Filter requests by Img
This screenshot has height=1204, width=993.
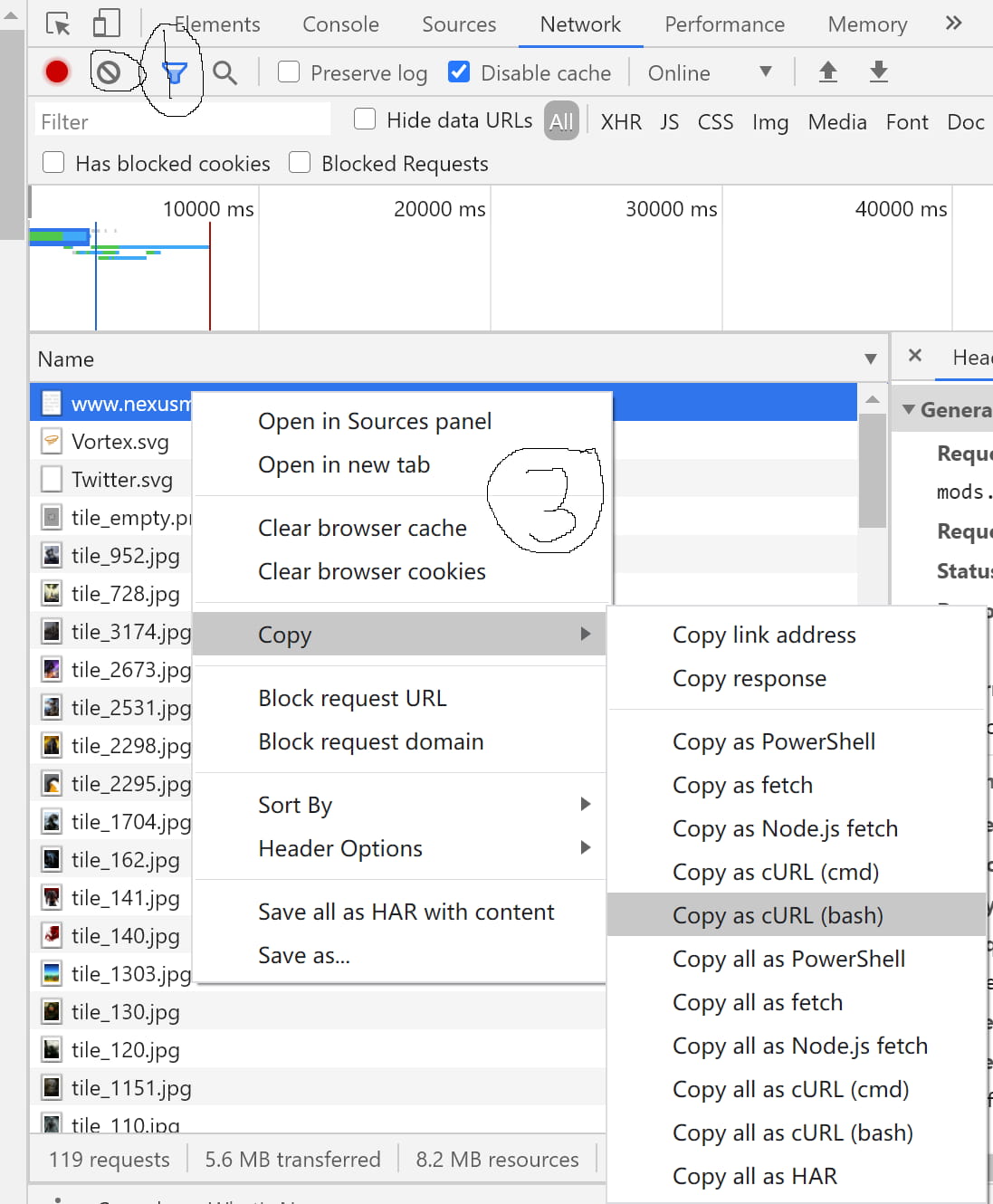[x=770, y=122]
